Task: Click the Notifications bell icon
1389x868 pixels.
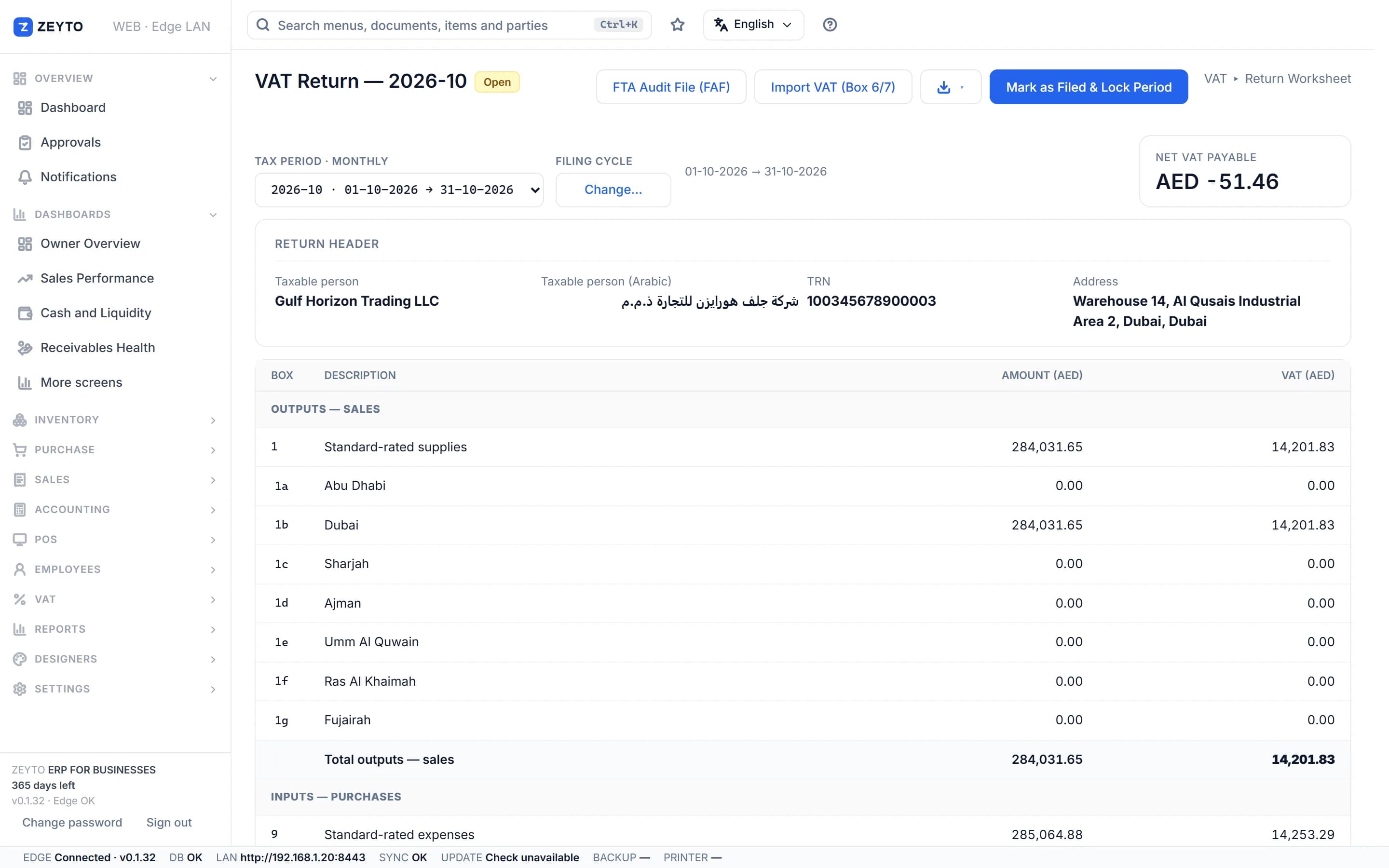Action: click(x=25, y=177)
